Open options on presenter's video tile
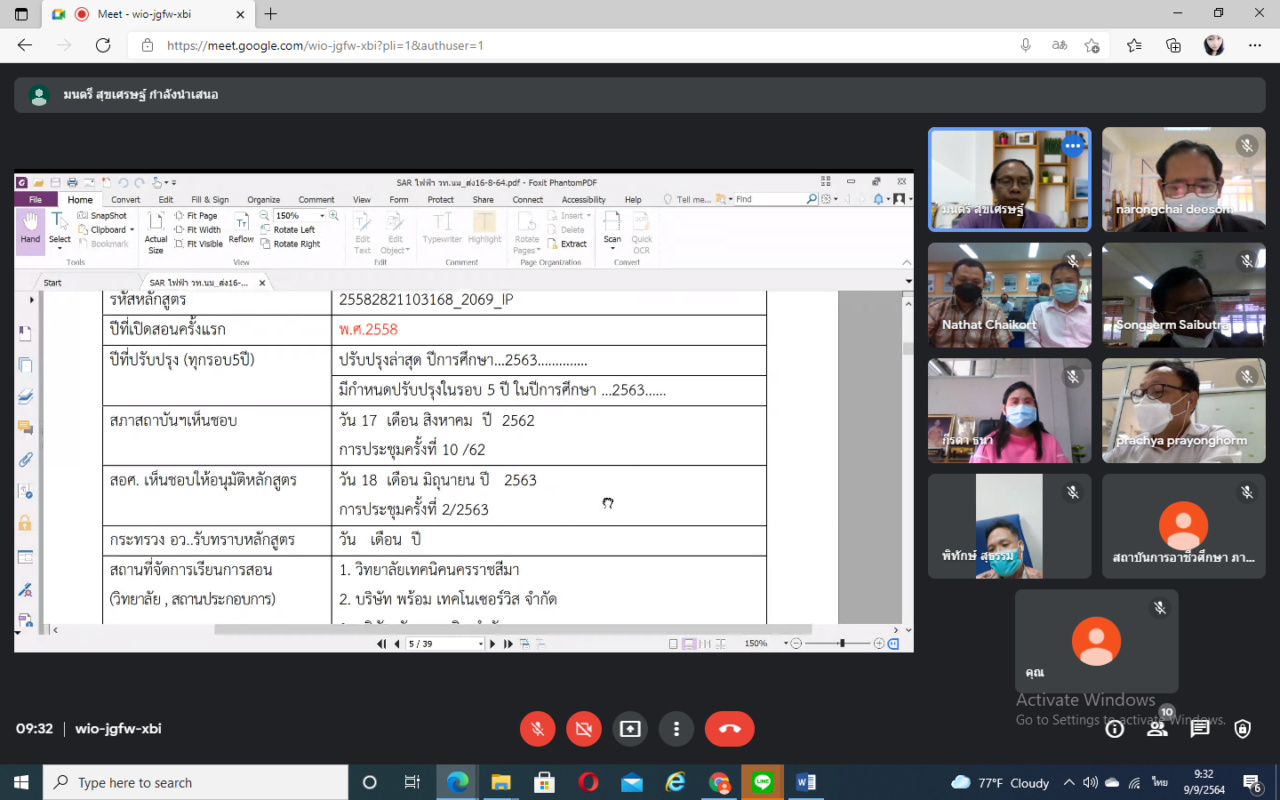 click(x=1072, y=146)
